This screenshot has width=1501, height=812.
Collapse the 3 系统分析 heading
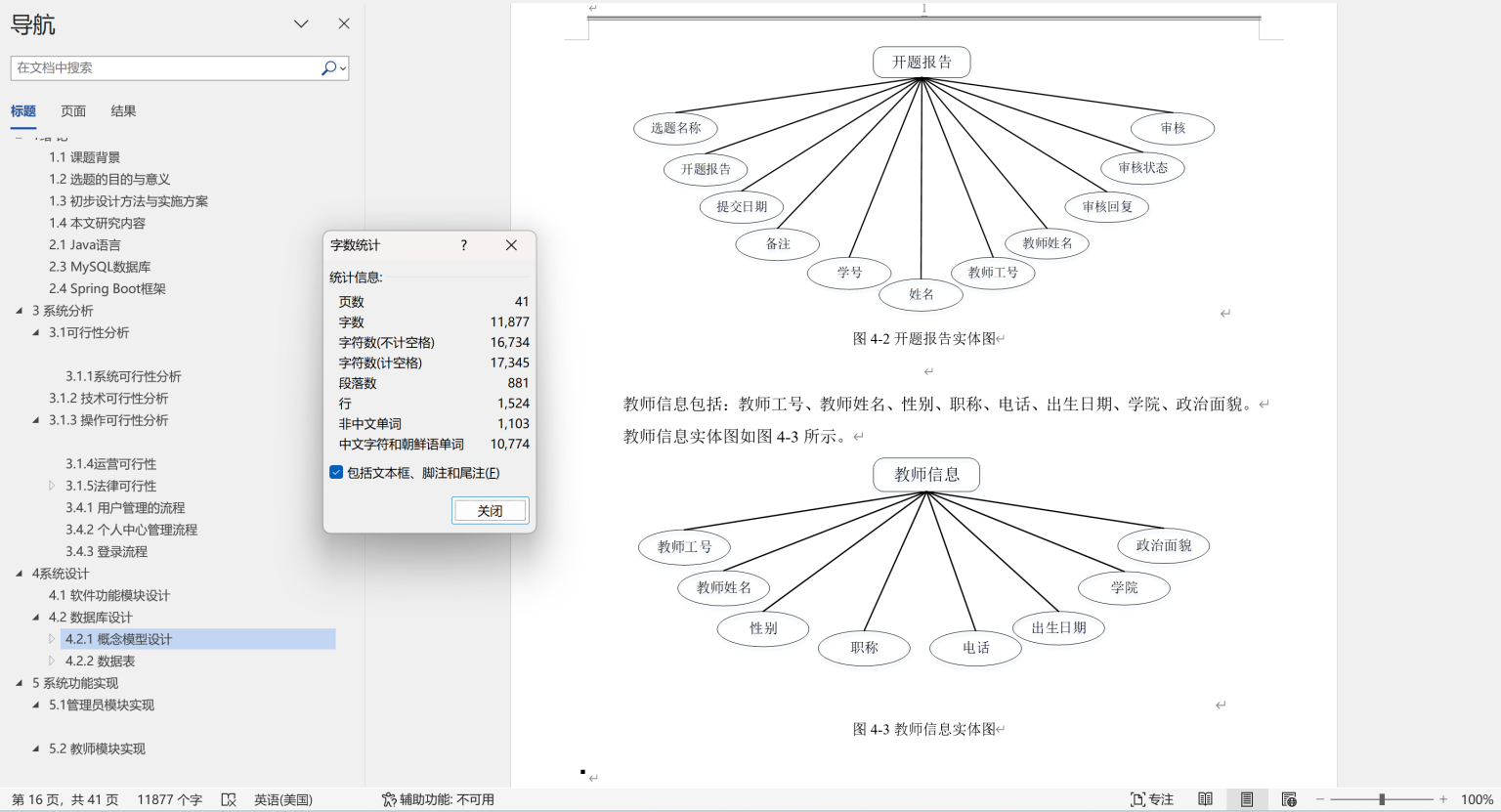pos(20,310)
